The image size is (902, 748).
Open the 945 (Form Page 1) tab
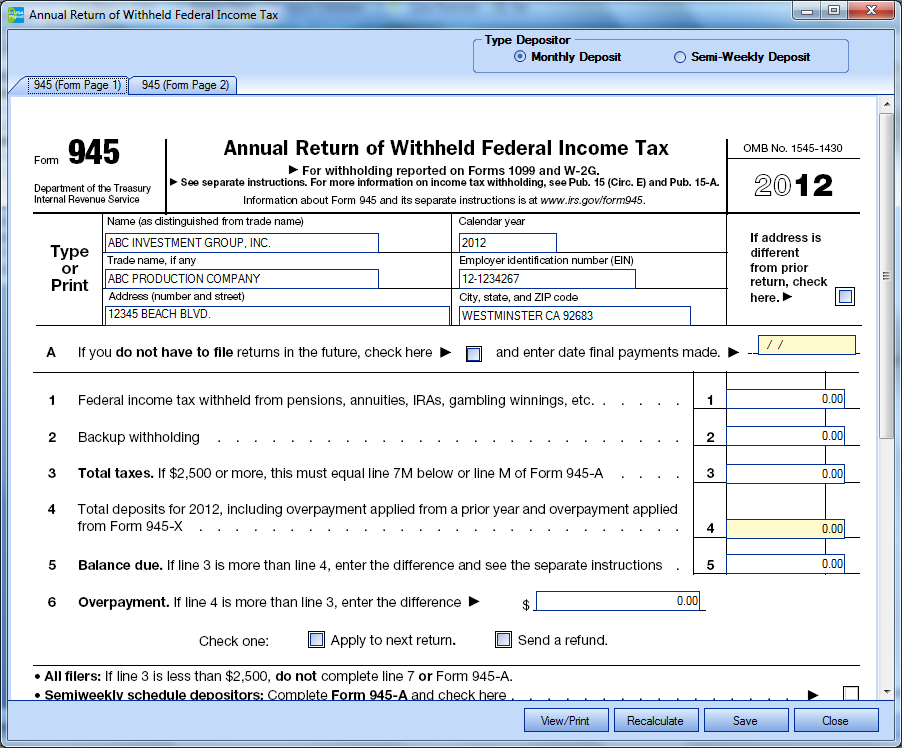click(77, 86)
